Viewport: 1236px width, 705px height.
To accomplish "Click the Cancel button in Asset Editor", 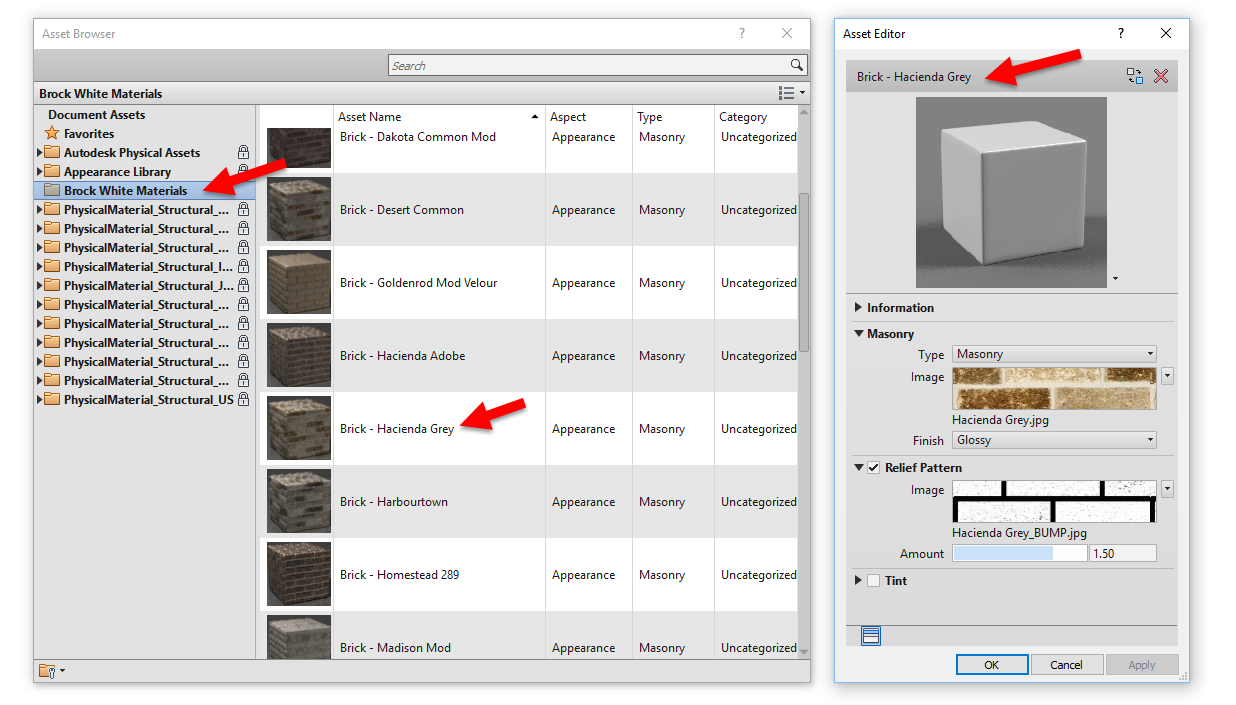I will tap(1066, 664).
